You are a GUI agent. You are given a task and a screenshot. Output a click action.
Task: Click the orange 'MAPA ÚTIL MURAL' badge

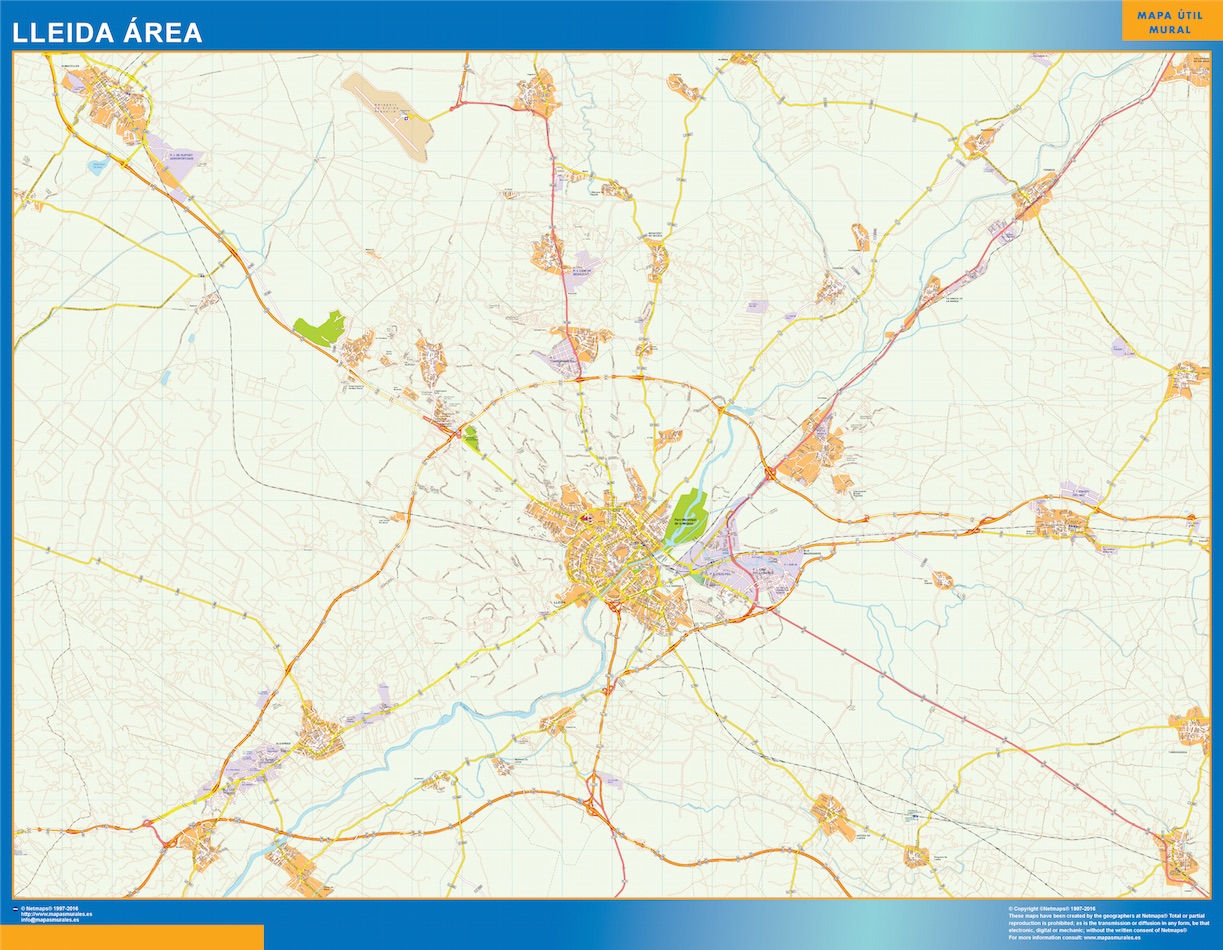coord(1171,22)
